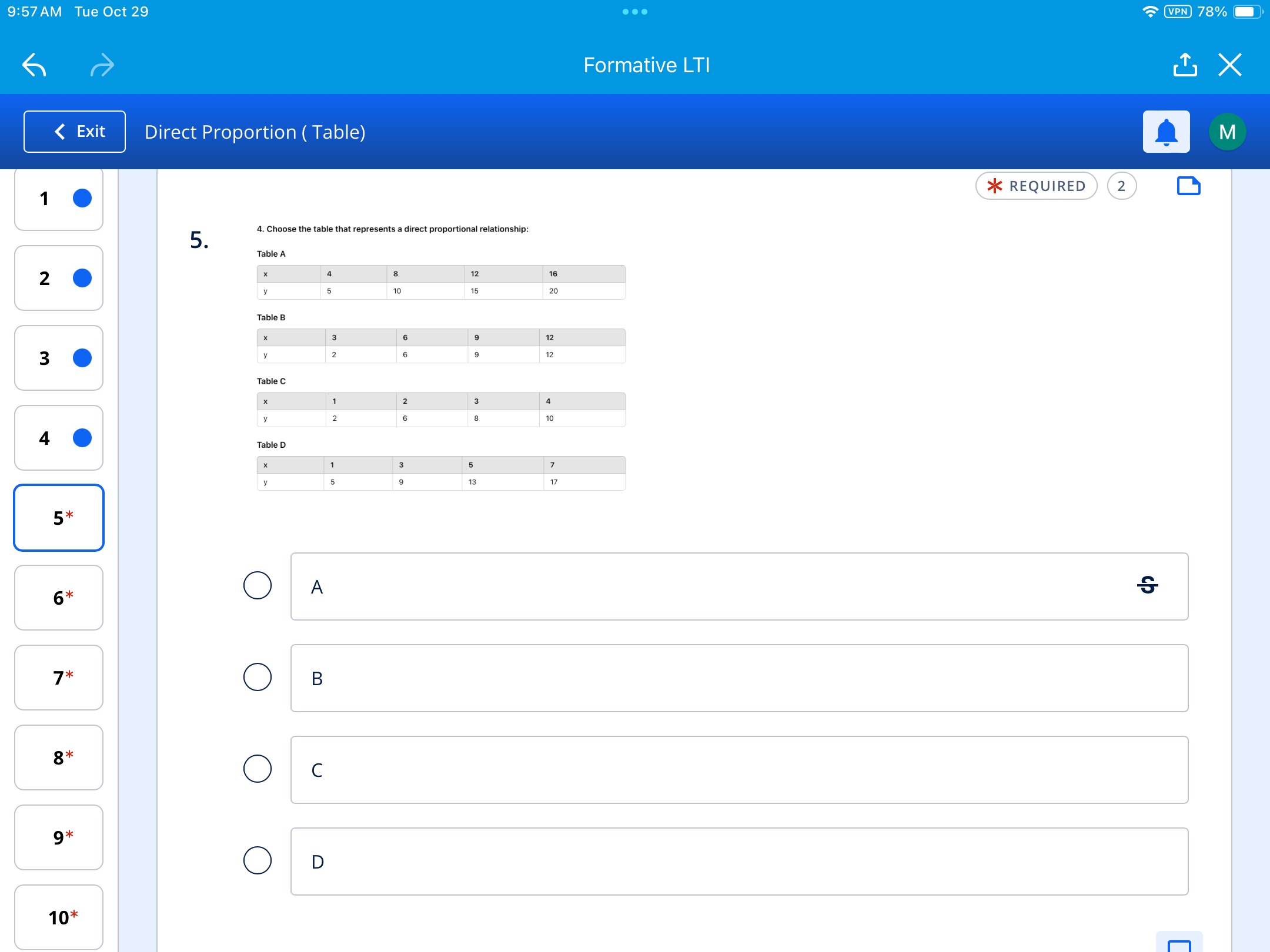Jump to question 10 in sidebar

pyautogui.click(x=59, y=917)
